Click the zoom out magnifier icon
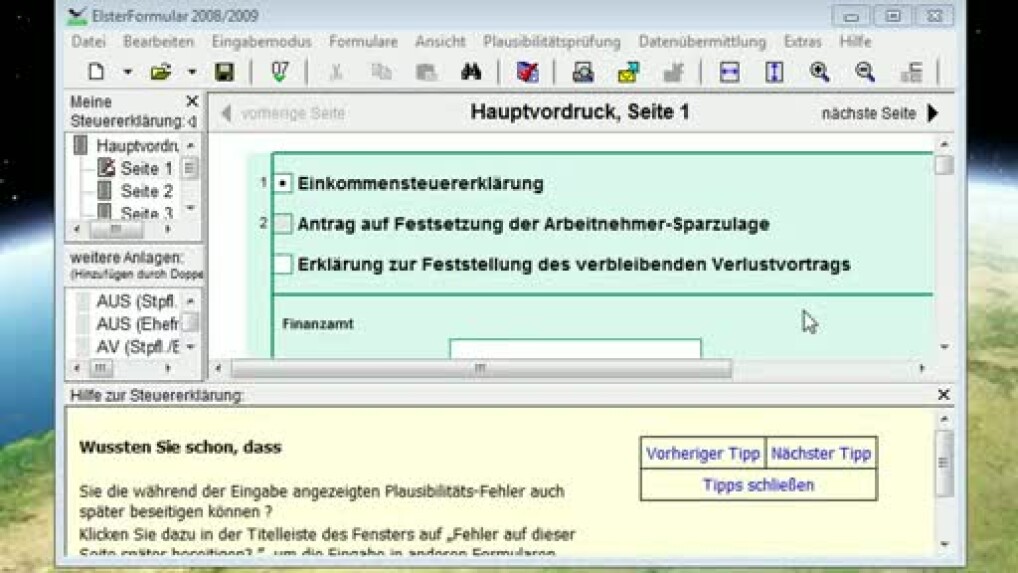Viewport: 1018px width, 573px height. (x=865, y=72)
